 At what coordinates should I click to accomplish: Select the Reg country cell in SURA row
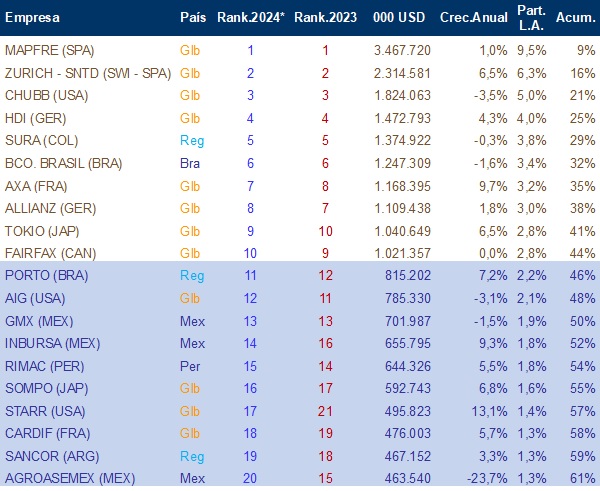pyautogui.click(x=192, y=141)
